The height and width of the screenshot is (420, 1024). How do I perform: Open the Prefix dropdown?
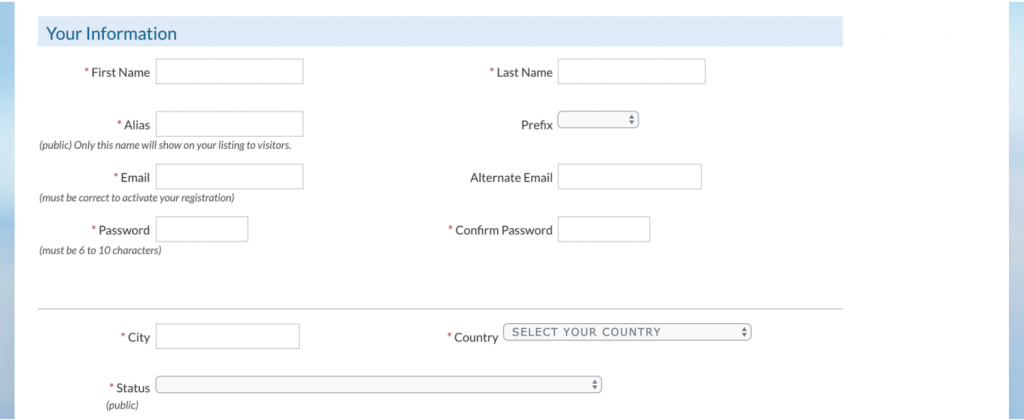[x=597, y=120]
